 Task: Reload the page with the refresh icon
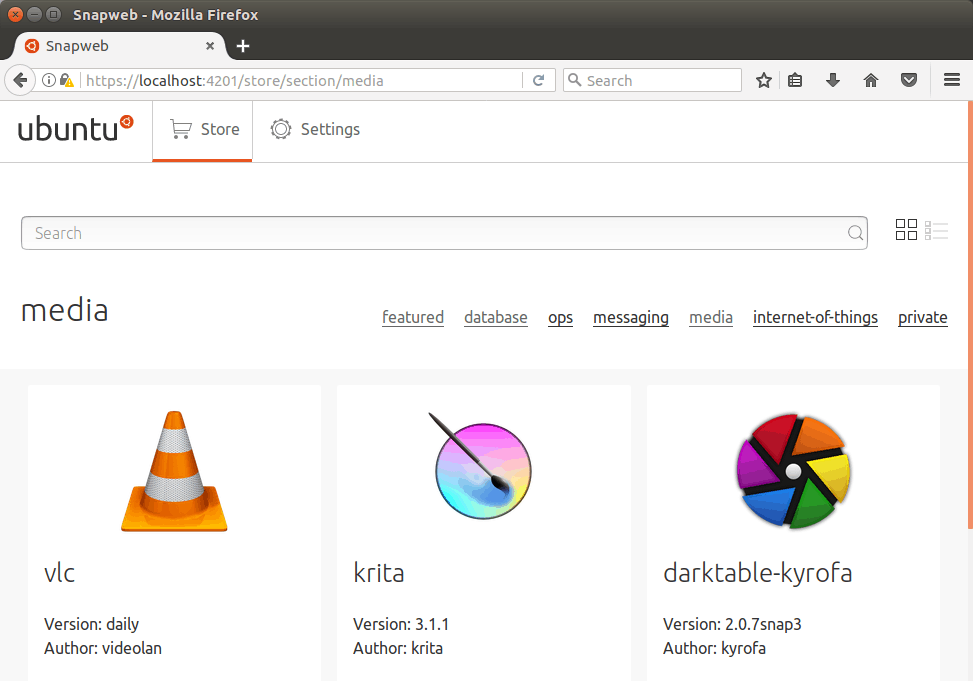click(539, 80)
